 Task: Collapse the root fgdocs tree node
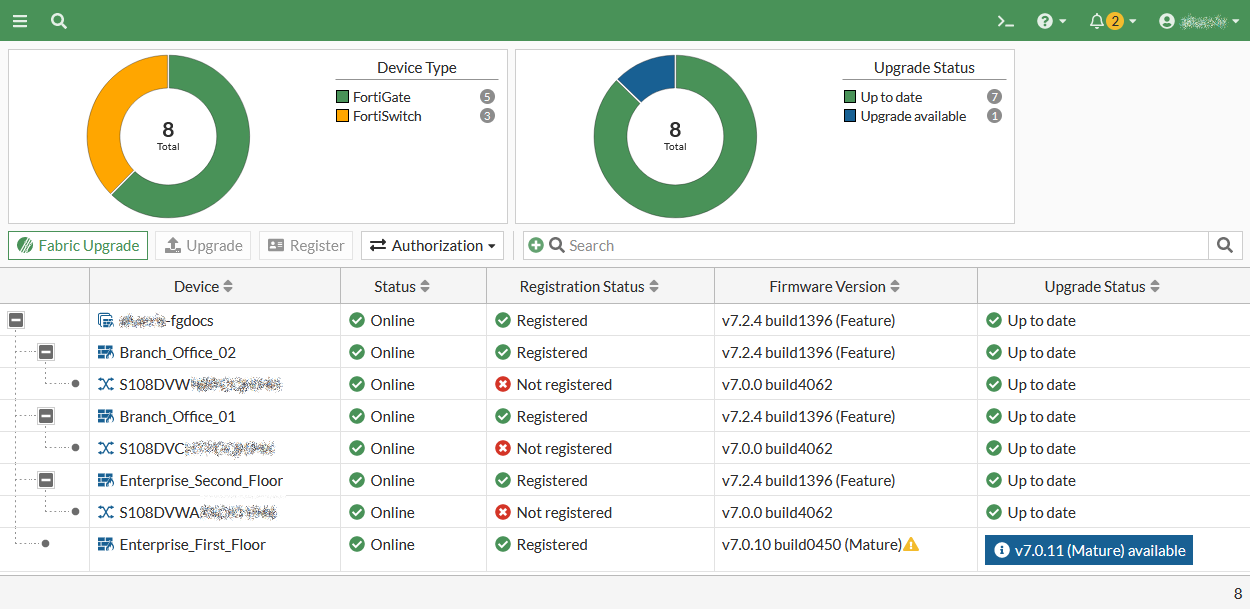pyautogui.click(x=16, y=321)
